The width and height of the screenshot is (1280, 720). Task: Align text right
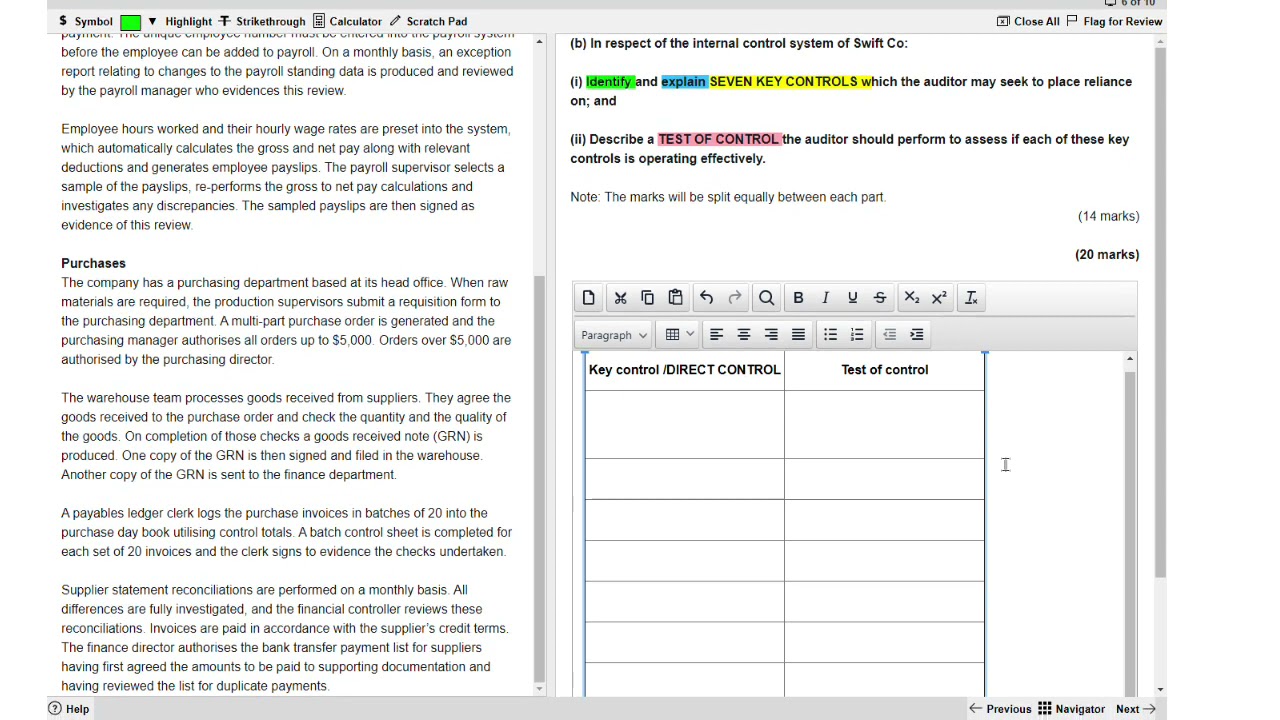click(771, 335)
